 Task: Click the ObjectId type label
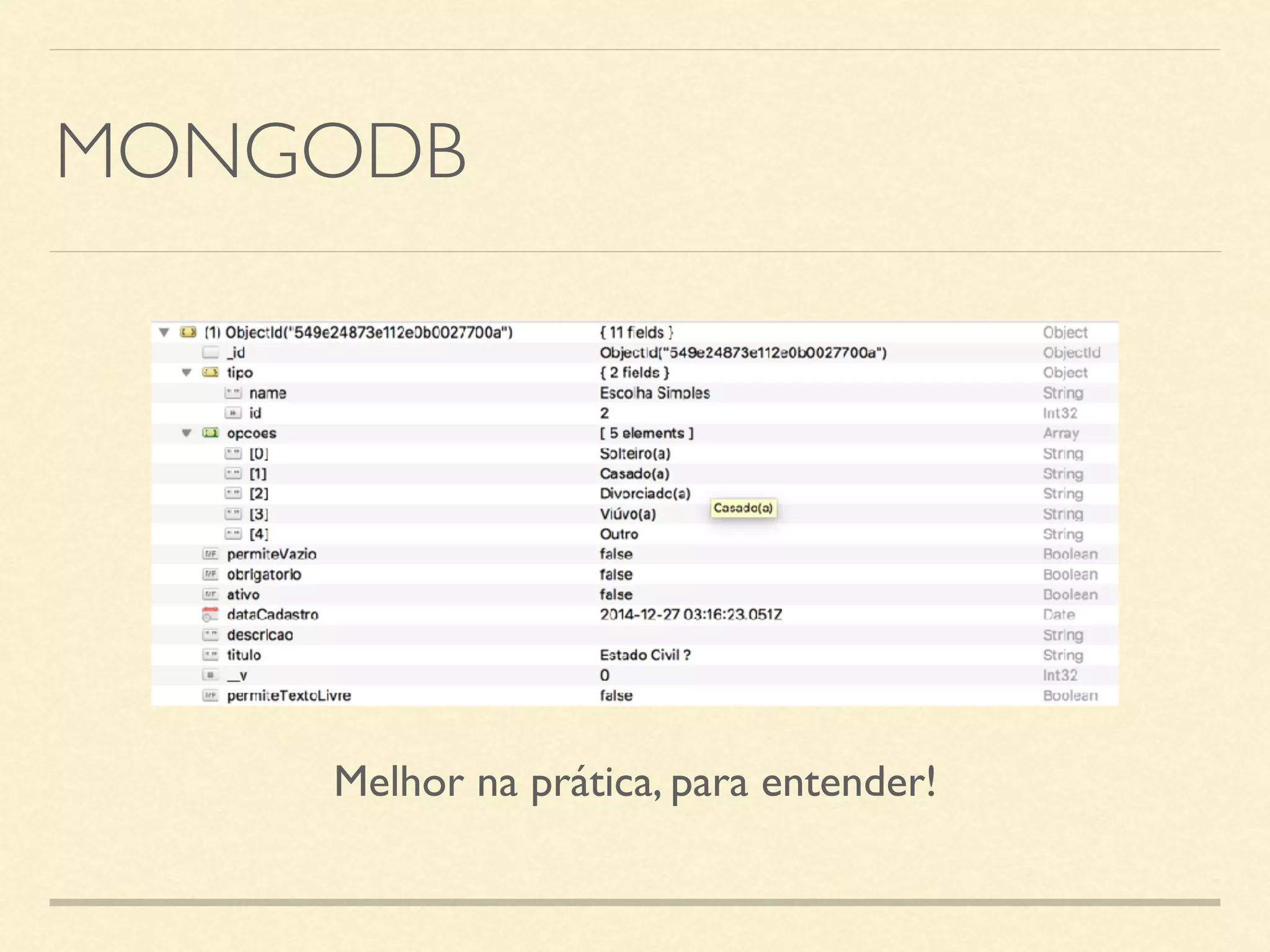pyautogui.click(x=1071, y=353)
